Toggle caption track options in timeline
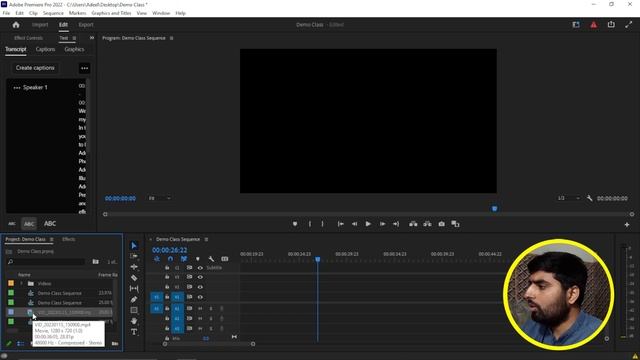 [x=224, y=259]
